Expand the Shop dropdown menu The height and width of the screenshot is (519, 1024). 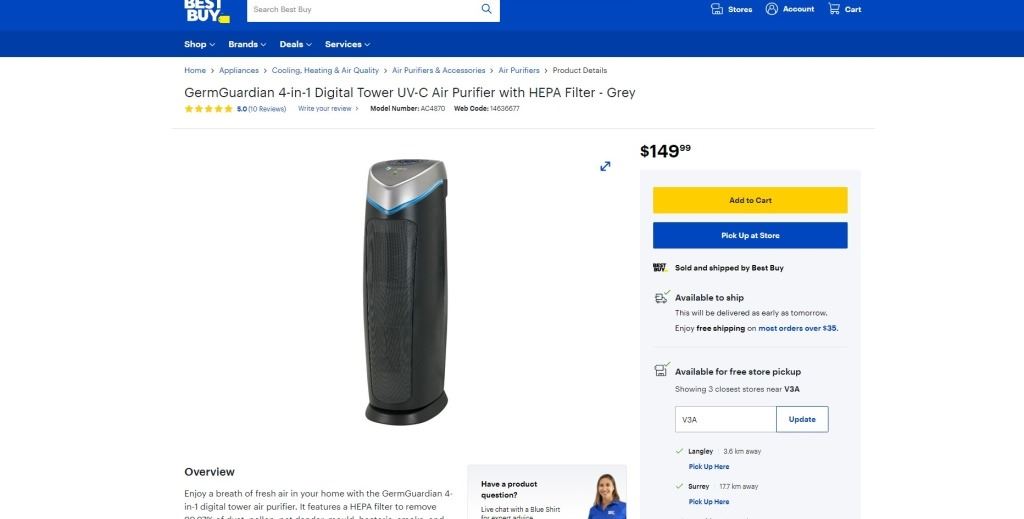click(x=199, y=44)
